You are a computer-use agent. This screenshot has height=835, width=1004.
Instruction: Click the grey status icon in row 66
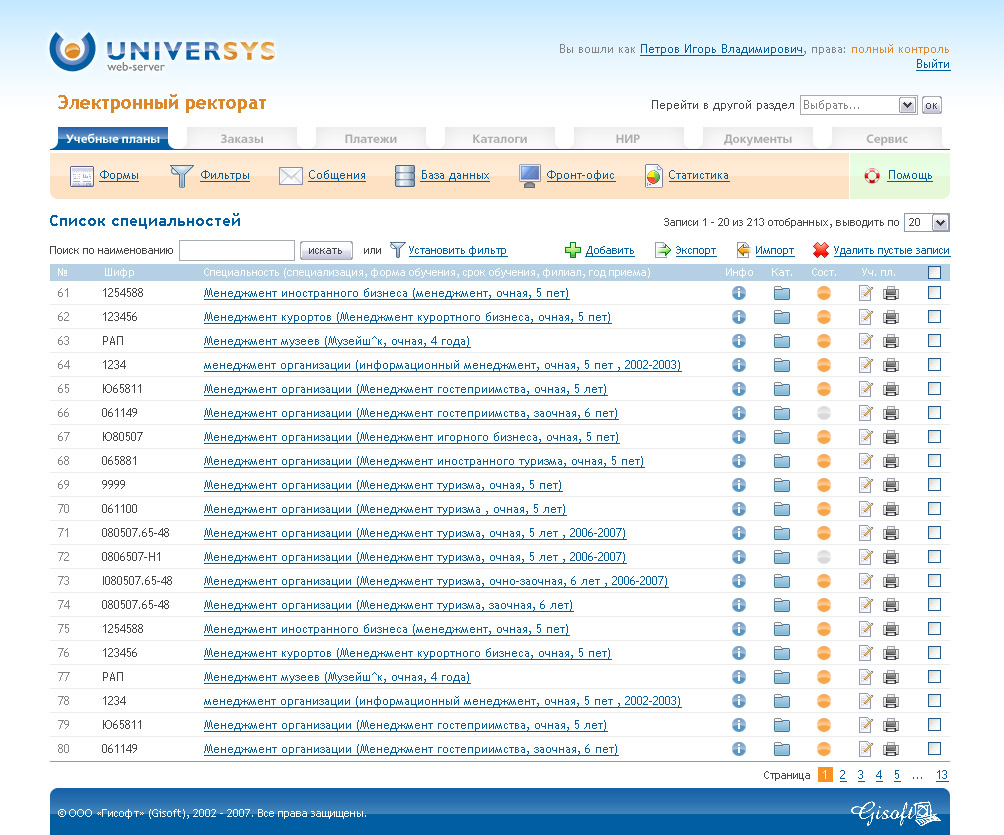click(823, 413)
